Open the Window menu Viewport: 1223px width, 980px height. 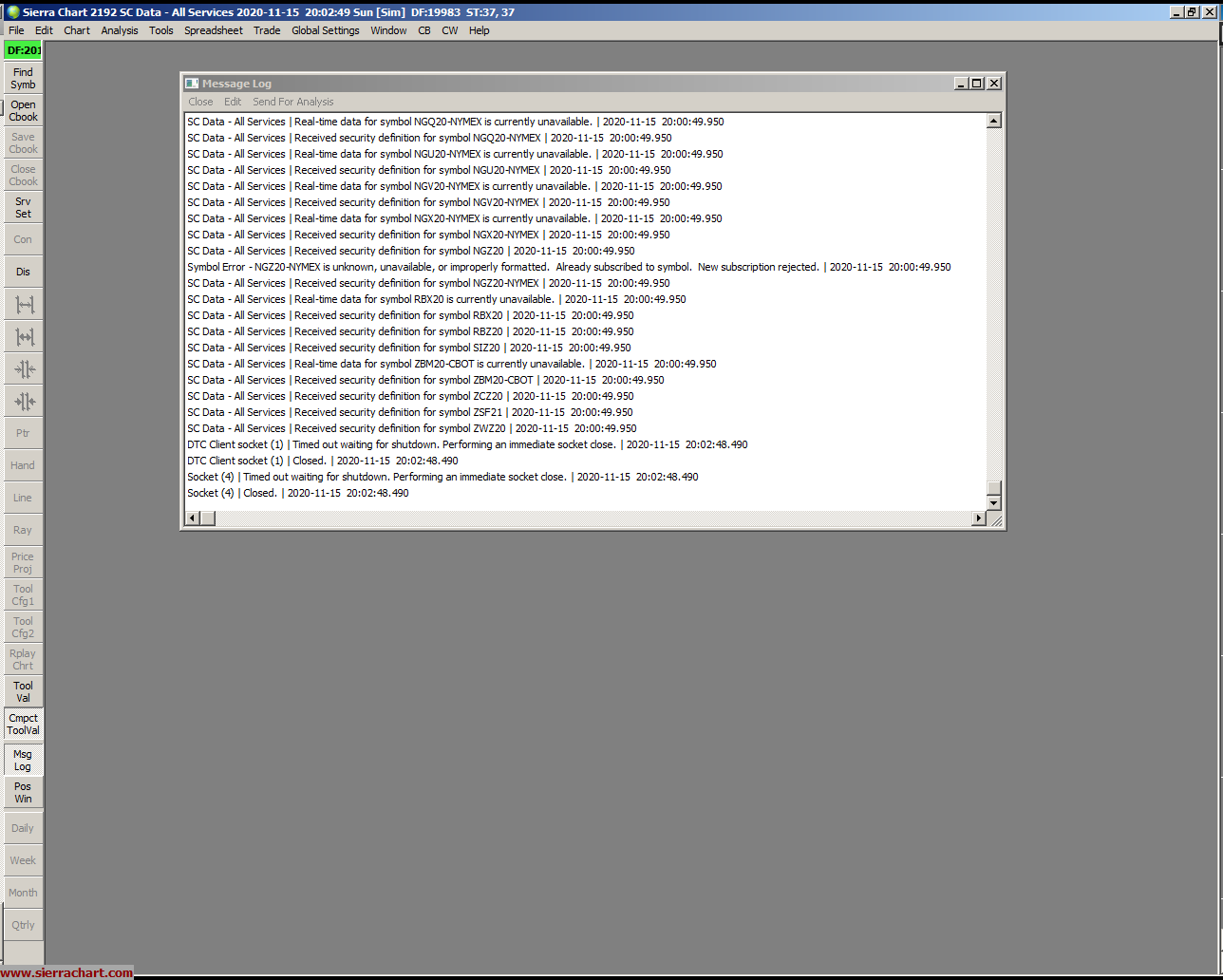coord(388,30)
